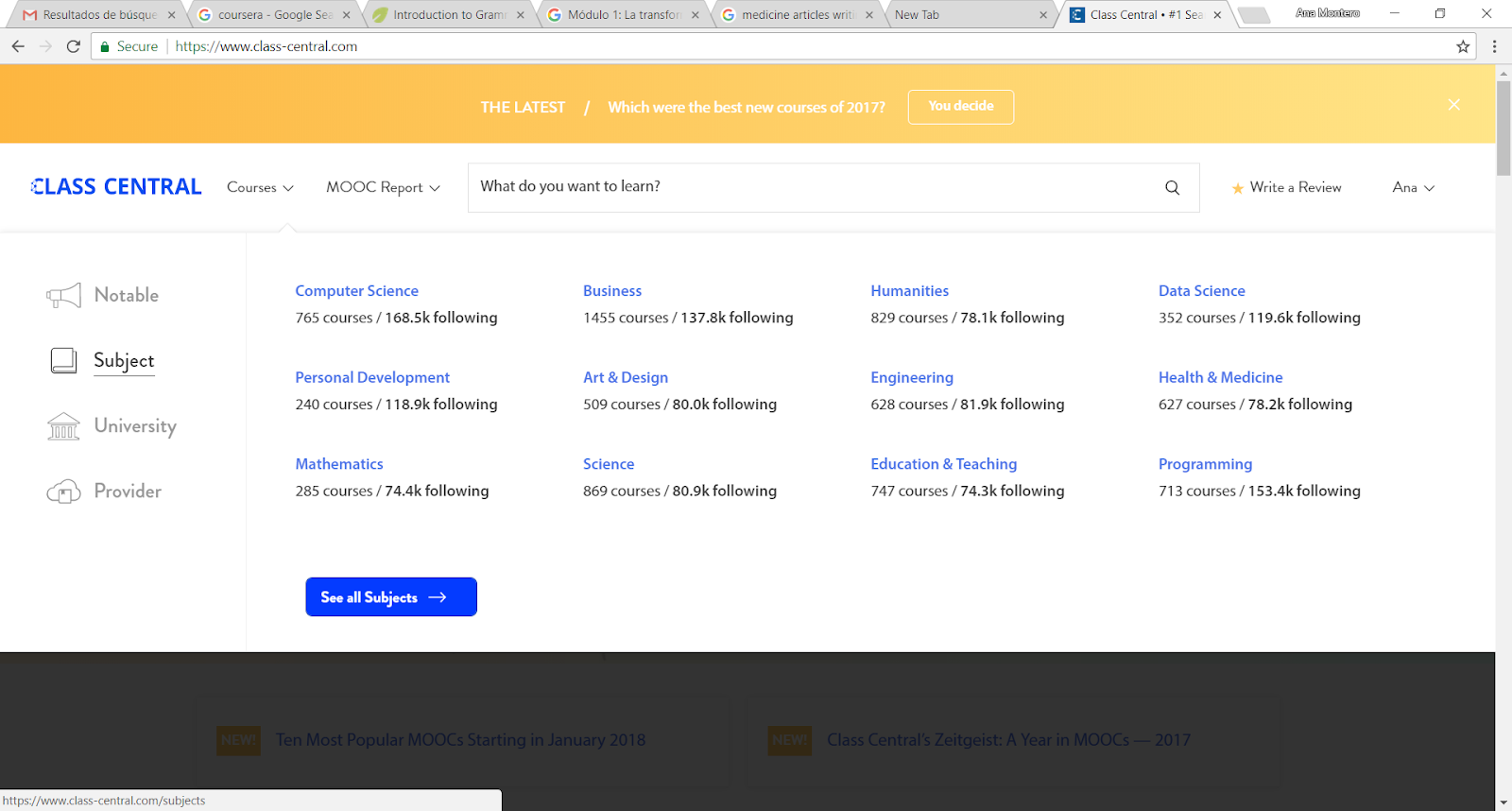Click the Provider cloud icon

tap(63, 492)
